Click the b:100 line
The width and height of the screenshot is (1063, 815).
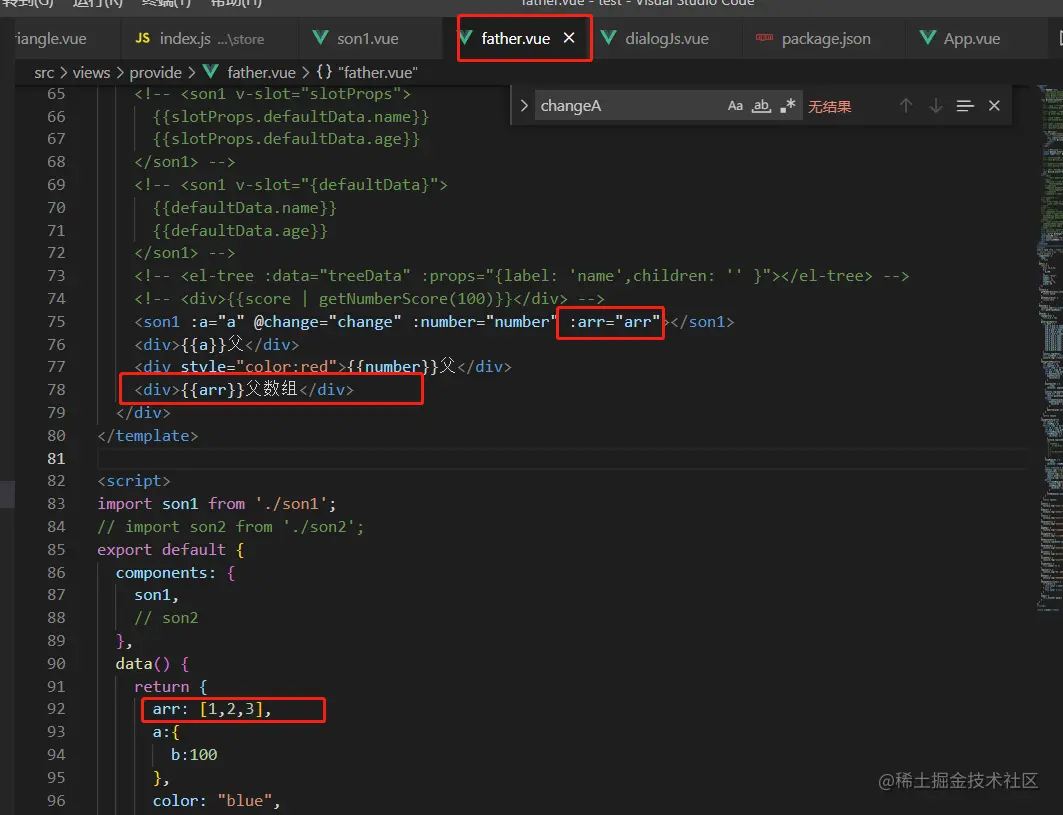pos(194,755)
